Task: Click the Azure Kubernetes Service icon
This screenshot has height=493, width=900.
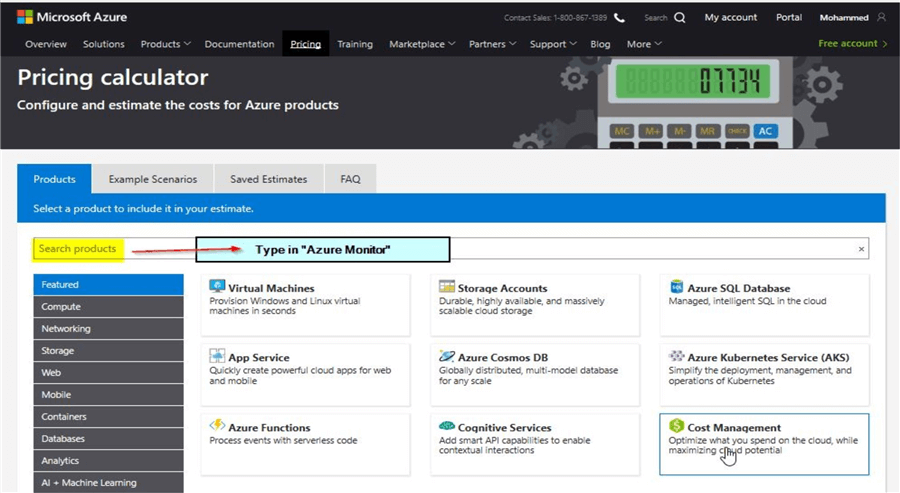Action: [x=677, y=356]
